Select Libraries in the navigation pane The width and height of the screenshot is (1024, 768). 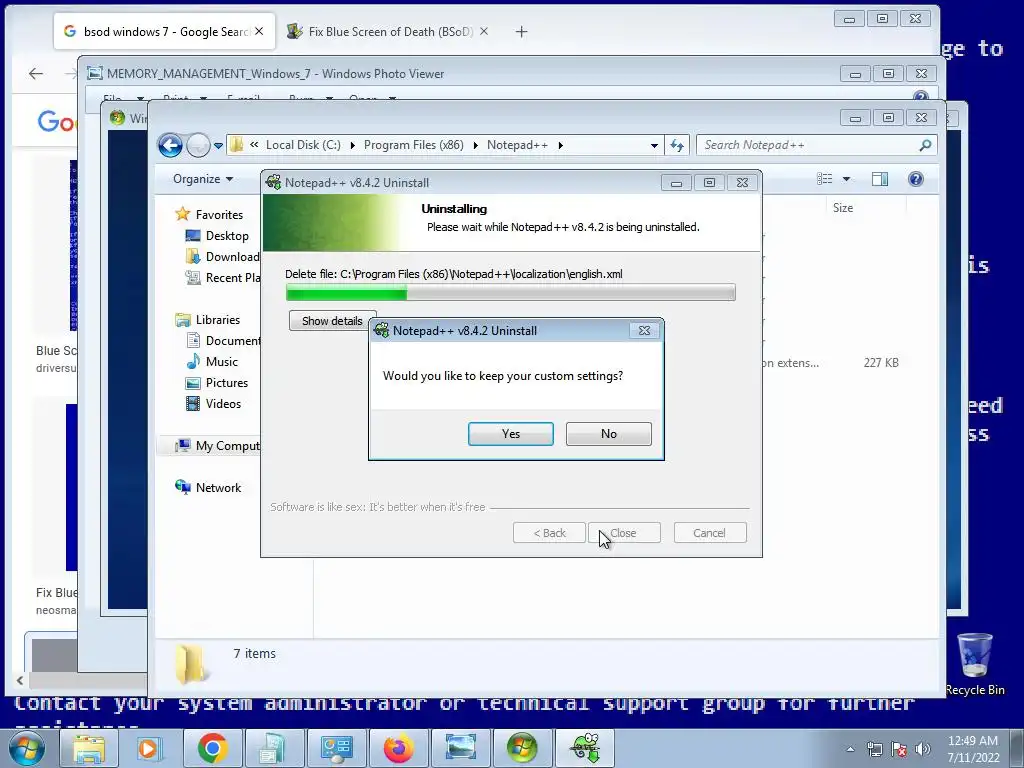[x=208, y=319]
